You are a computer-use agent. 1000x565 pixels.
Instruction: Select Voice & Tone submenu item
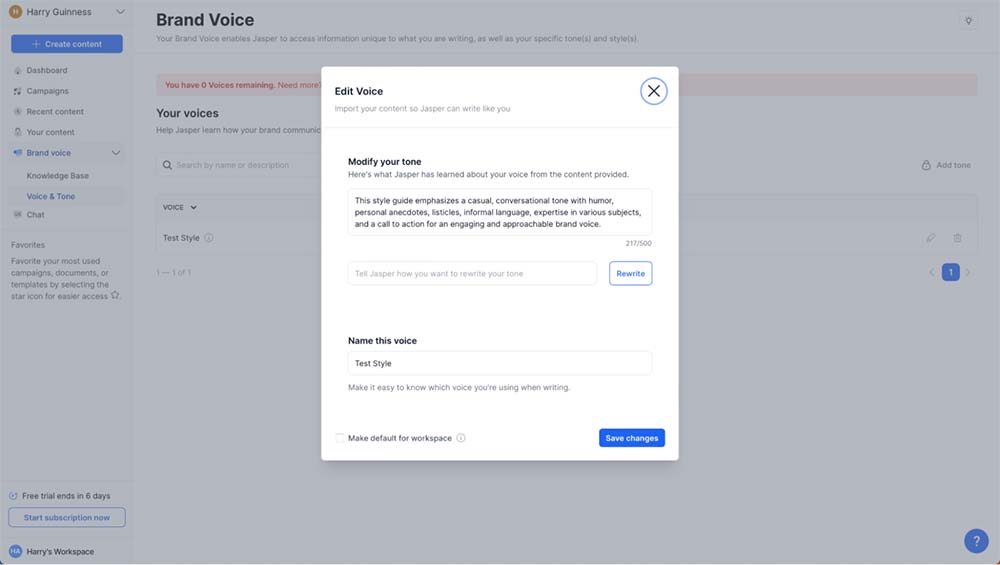click(x=50, y=196)
